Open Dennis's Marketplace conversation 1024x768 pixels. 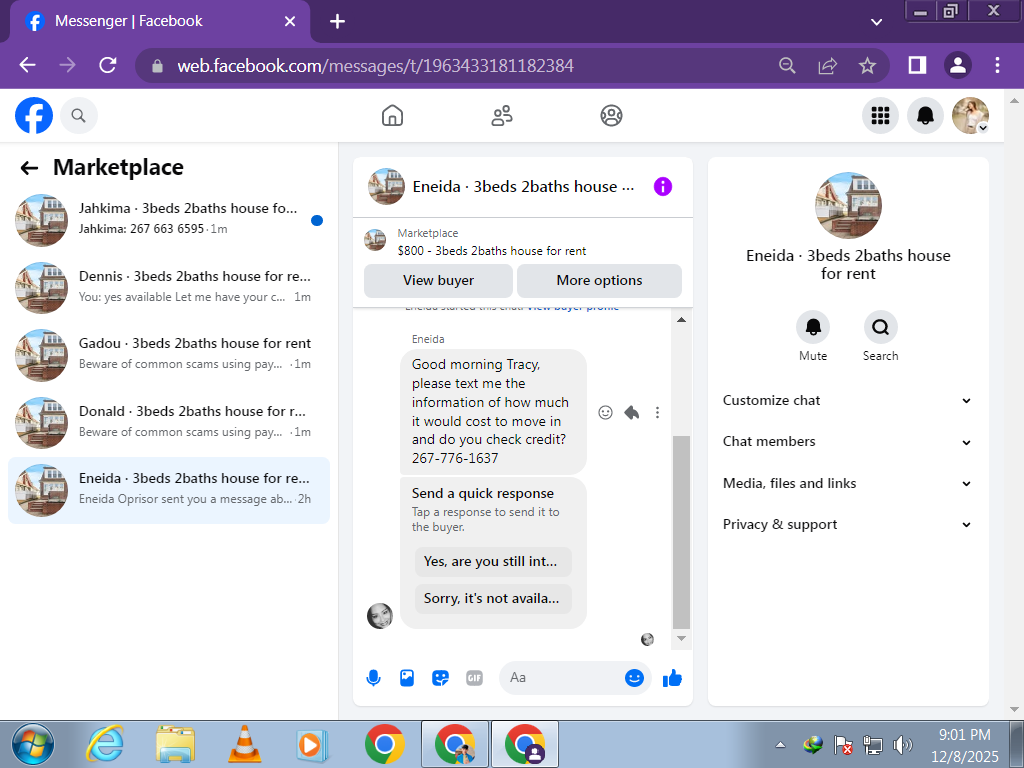(168, 287)
